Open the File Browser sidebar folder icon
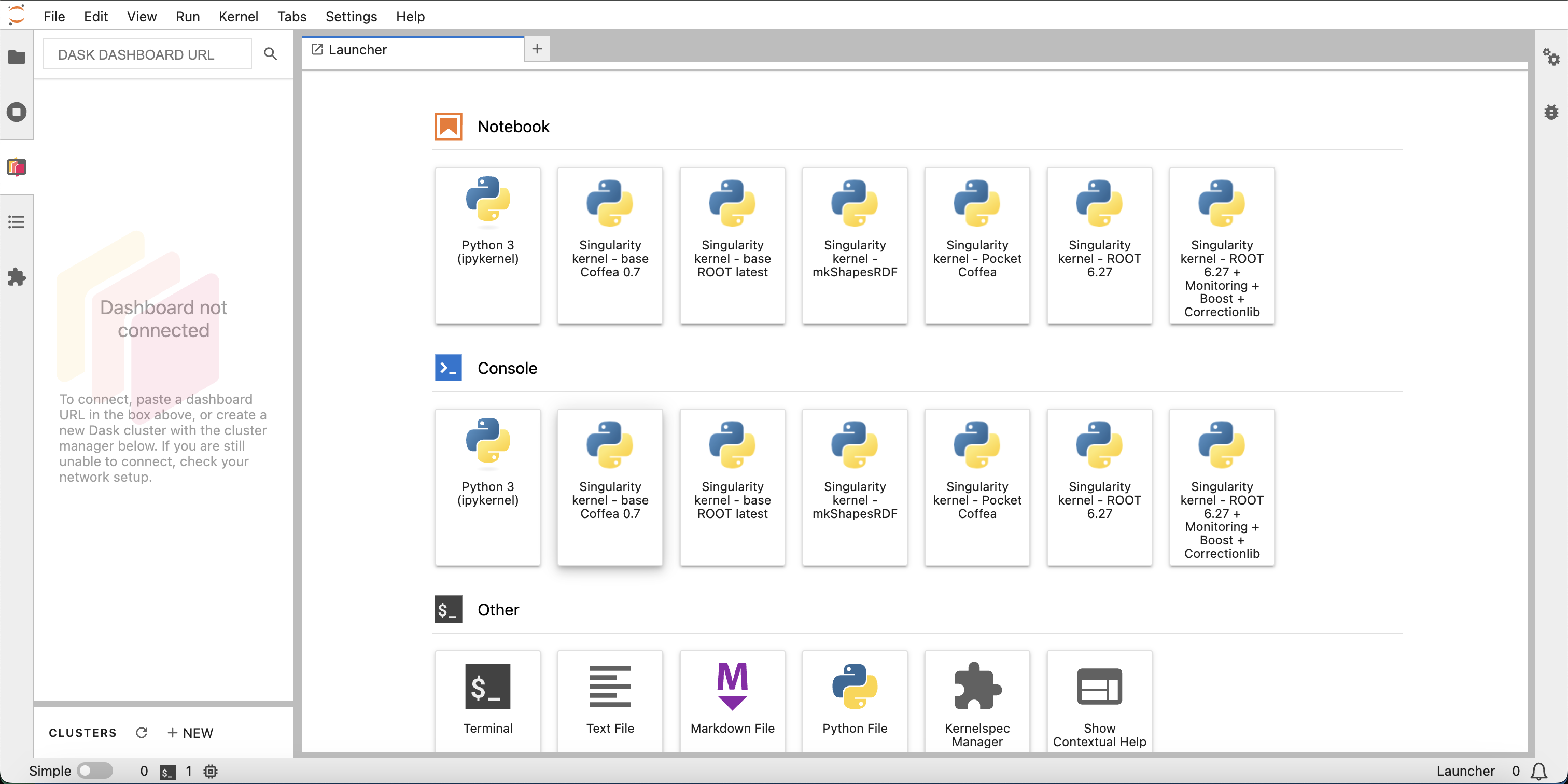1568x784 pixels. click(17, 57)
